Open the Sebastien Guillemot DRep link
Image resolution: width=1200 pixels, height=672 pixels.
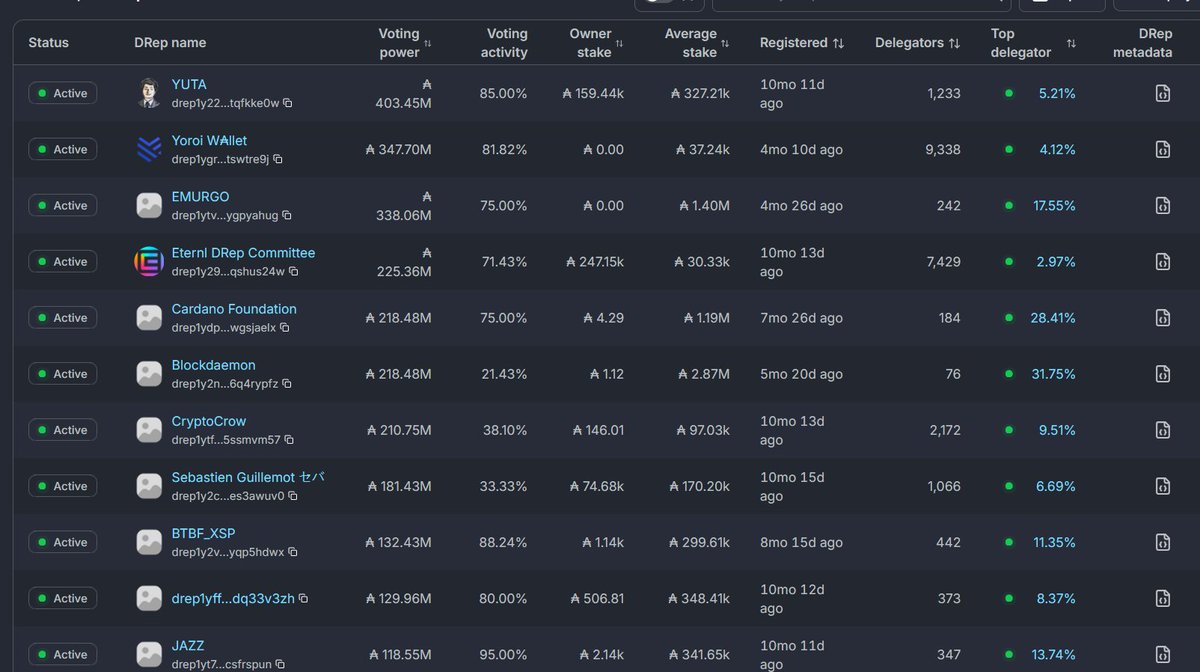tap(248, 477)
